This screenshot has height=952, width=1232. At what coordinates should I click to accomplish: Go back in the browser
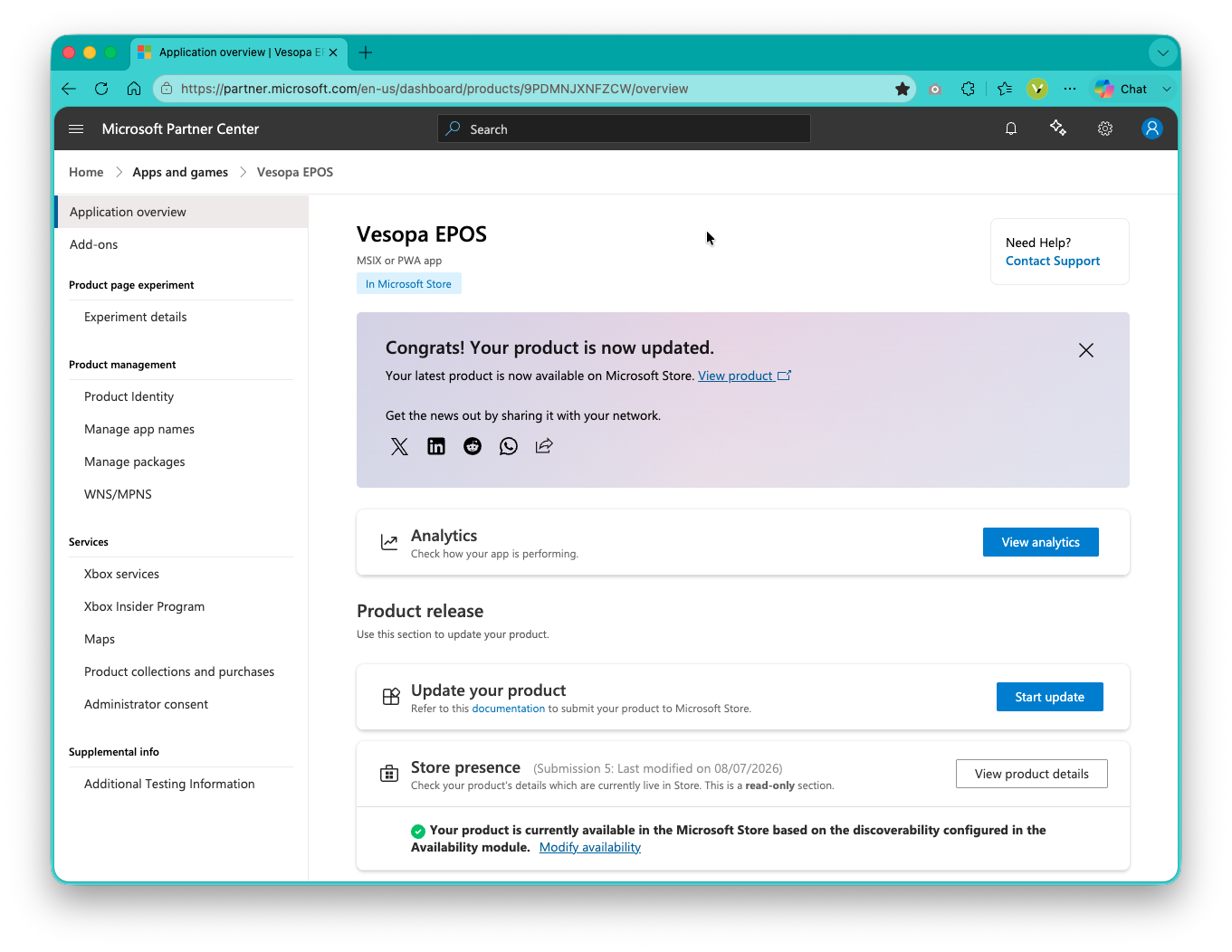(69, 89)
